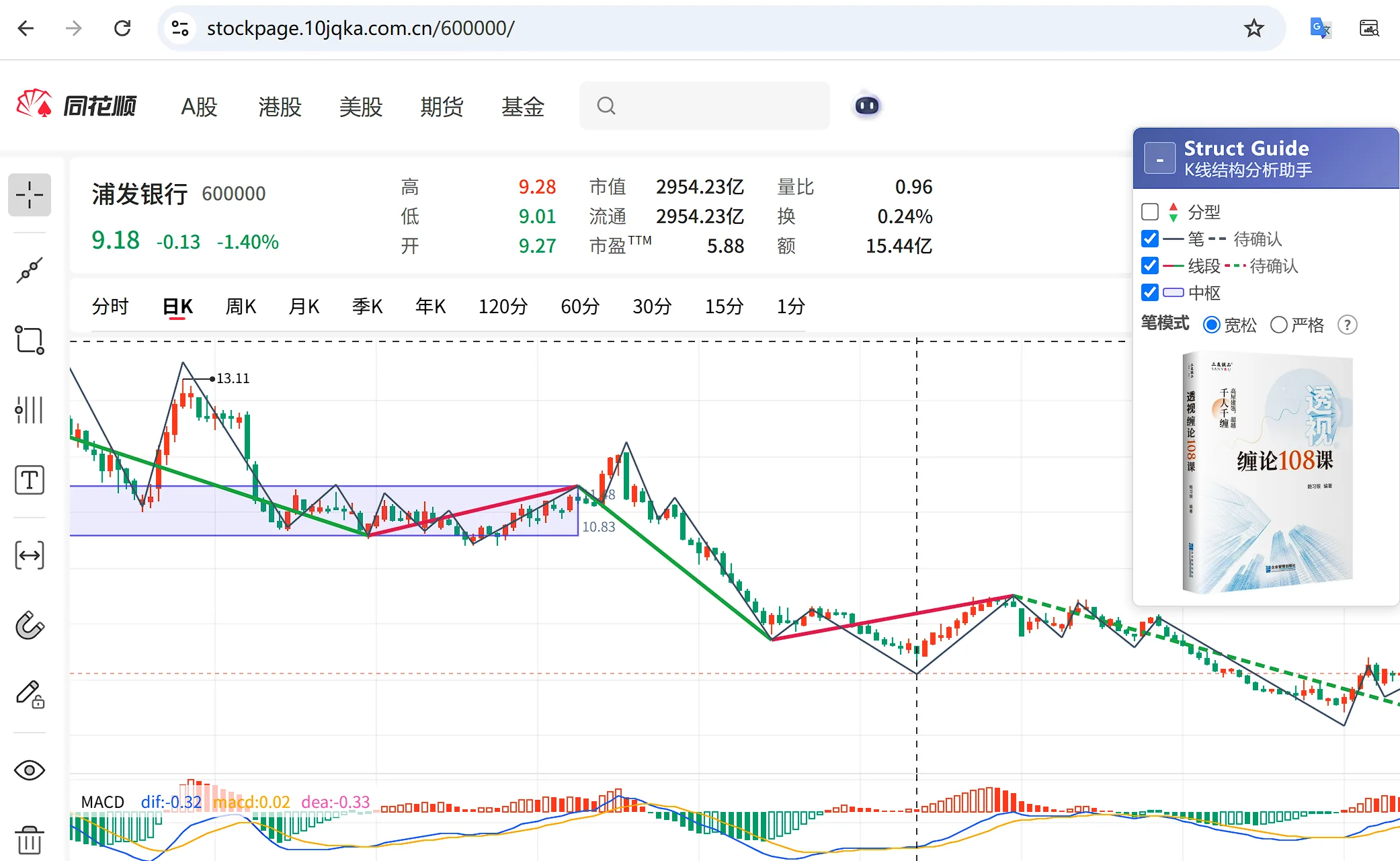Switch to the 60分 chart tab
This screenshot has height=861, width=1400.
click(580, 307)
